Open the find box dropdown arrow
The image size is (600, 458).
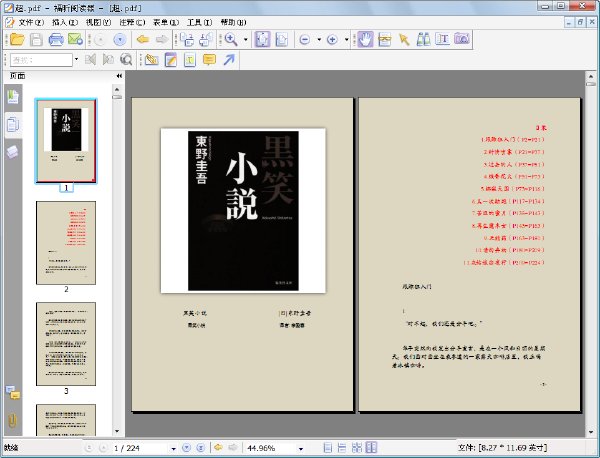coord(77,59)
